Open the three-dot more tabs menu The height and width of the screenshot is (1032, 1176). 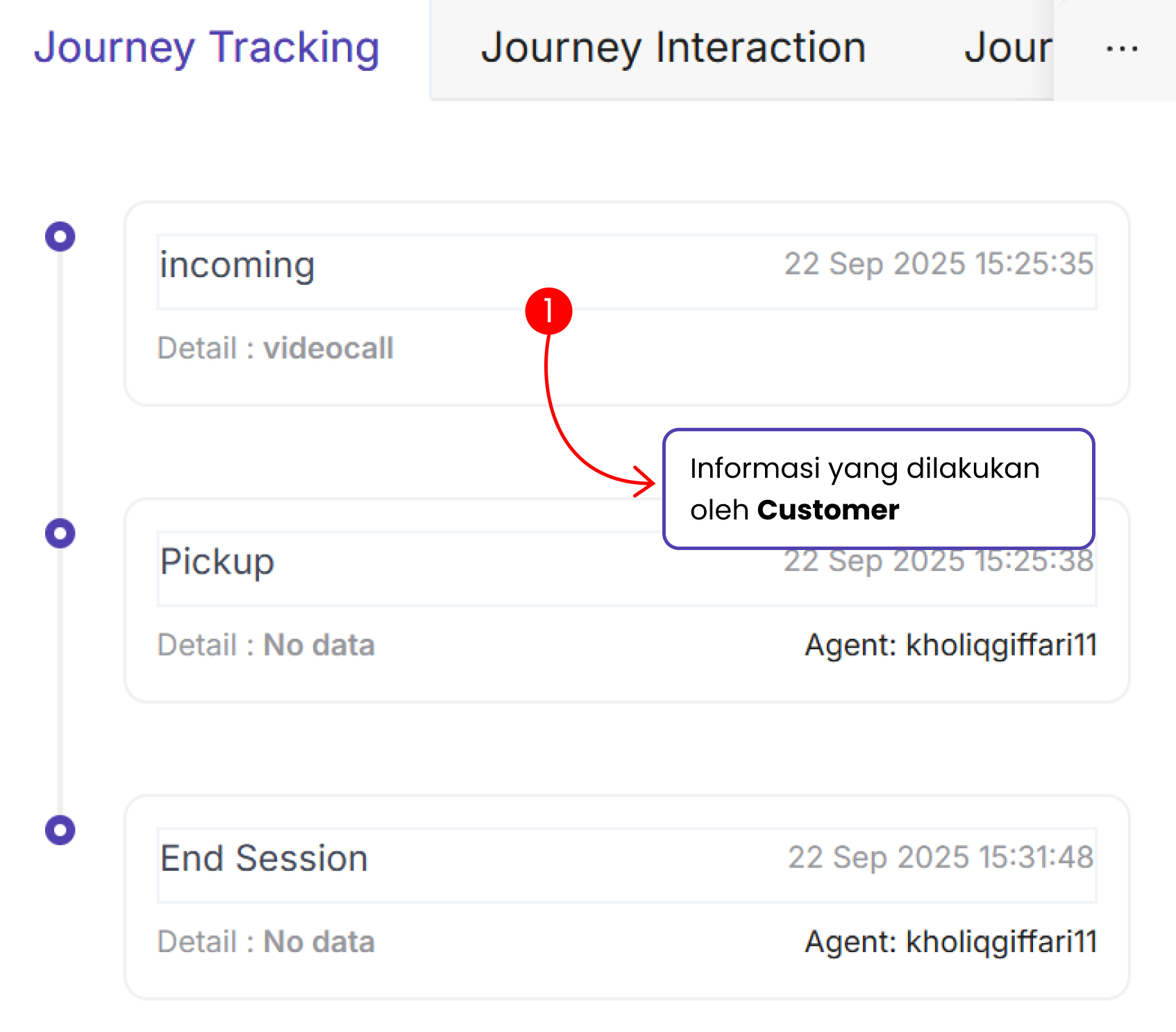[x=1121, y=49]
